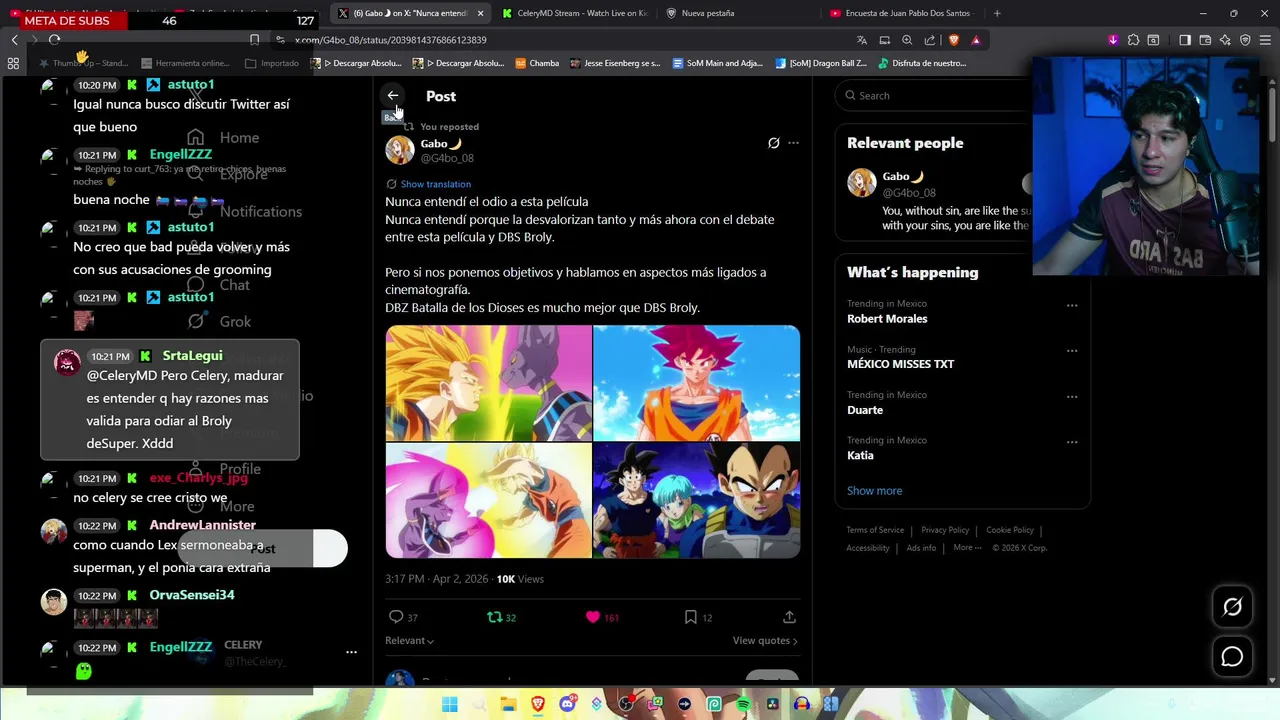The width and height of the screenshot is (1280, 720).
Task: Open MÉXICO MISSES TXT trend
Action: coord(900,364)
